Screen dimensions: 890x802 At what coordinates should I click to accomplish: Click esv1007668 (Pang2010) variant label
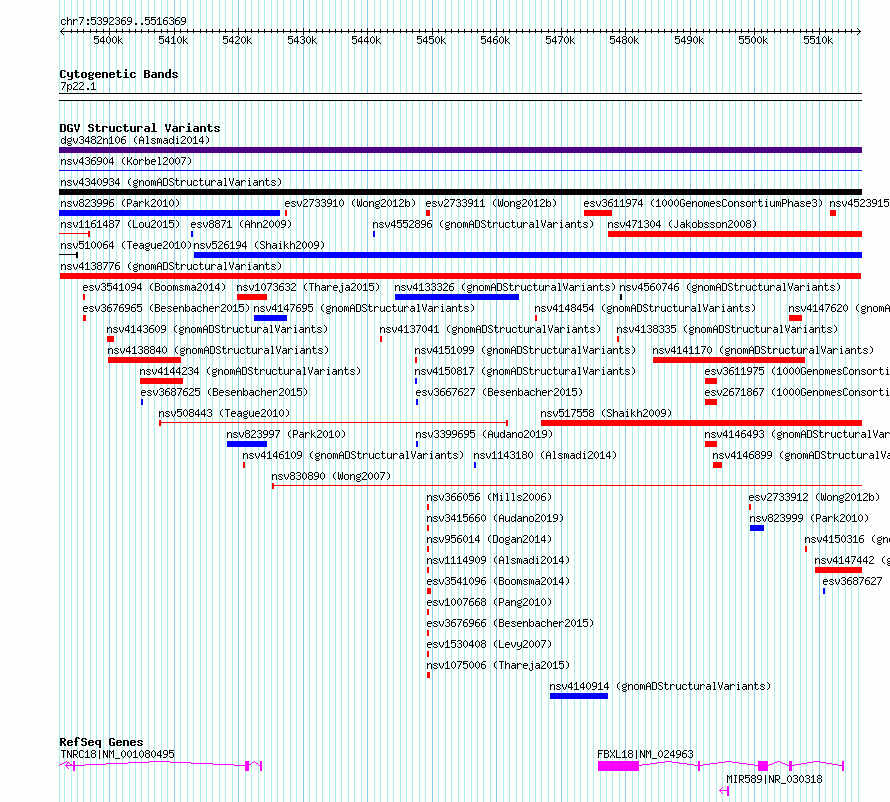click(489, 602)
